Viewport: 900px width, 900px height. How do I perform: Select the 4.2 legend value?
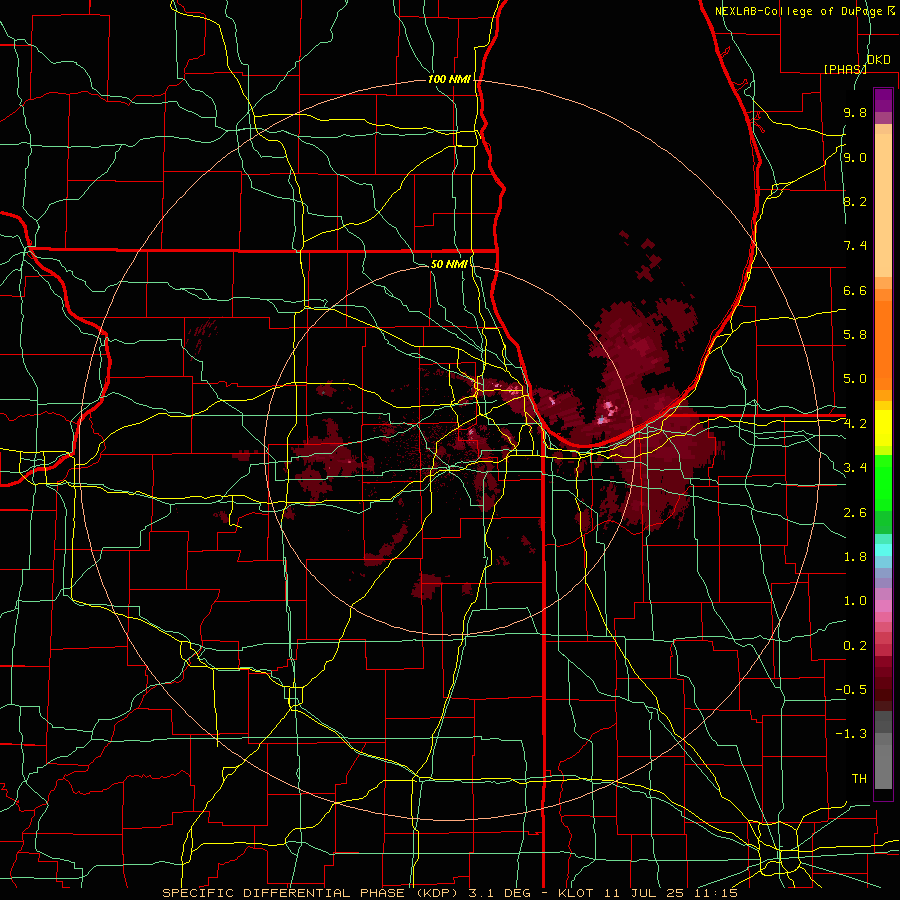tap(855, 424)
